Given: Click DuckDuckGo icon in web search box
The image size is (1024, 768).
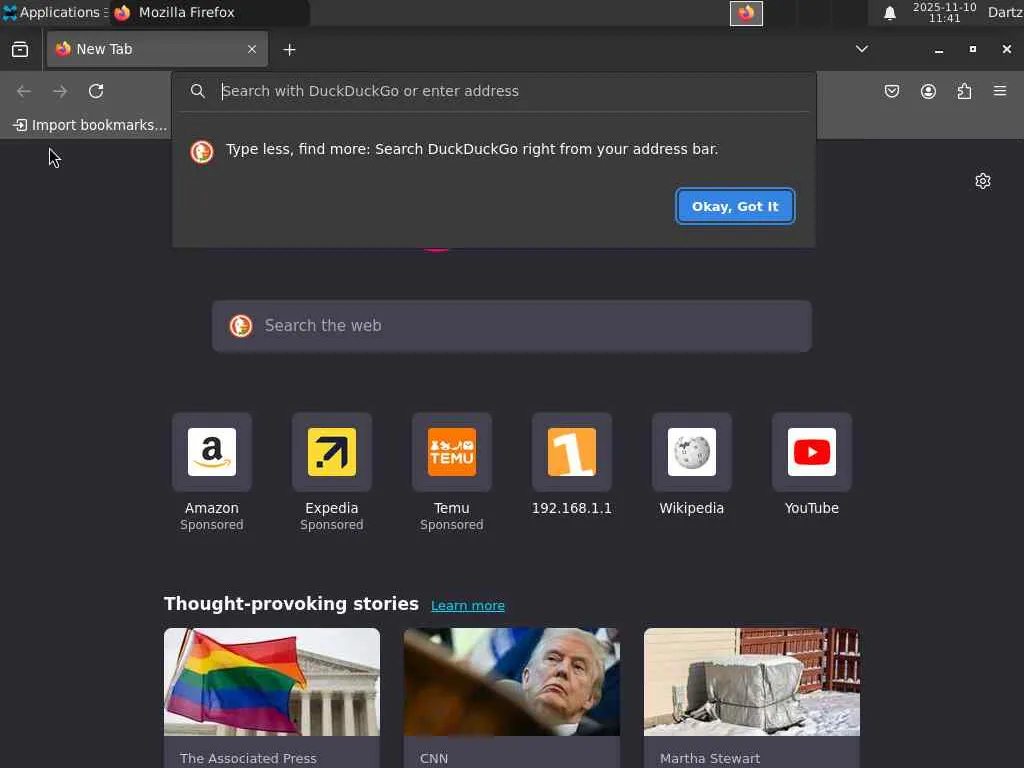Looking at the screenshot, I should coord(241,325).
